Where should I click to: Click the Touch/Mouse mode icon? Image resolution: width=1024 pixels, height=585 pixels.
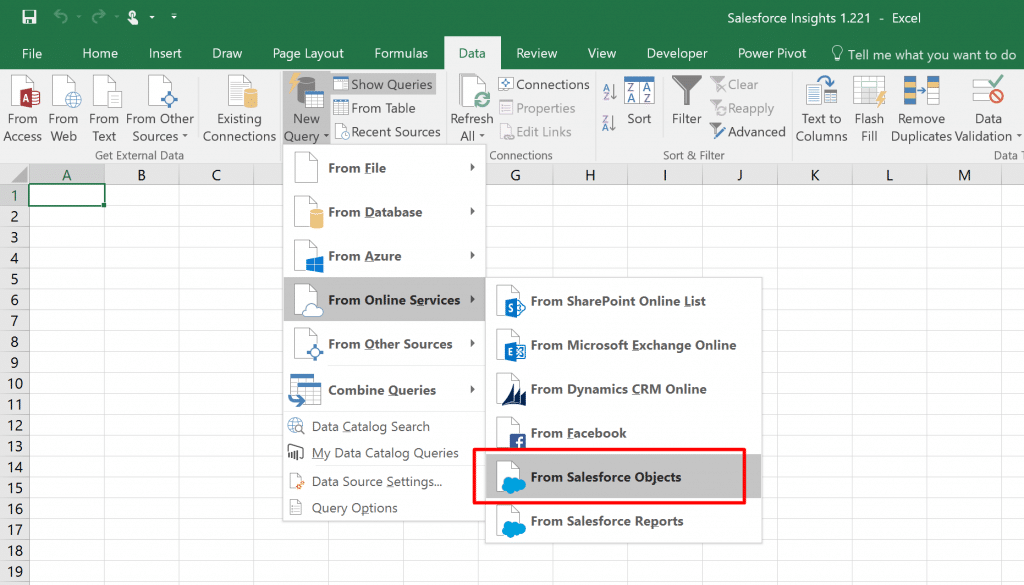pyautogui.click(x=133, y=17)
